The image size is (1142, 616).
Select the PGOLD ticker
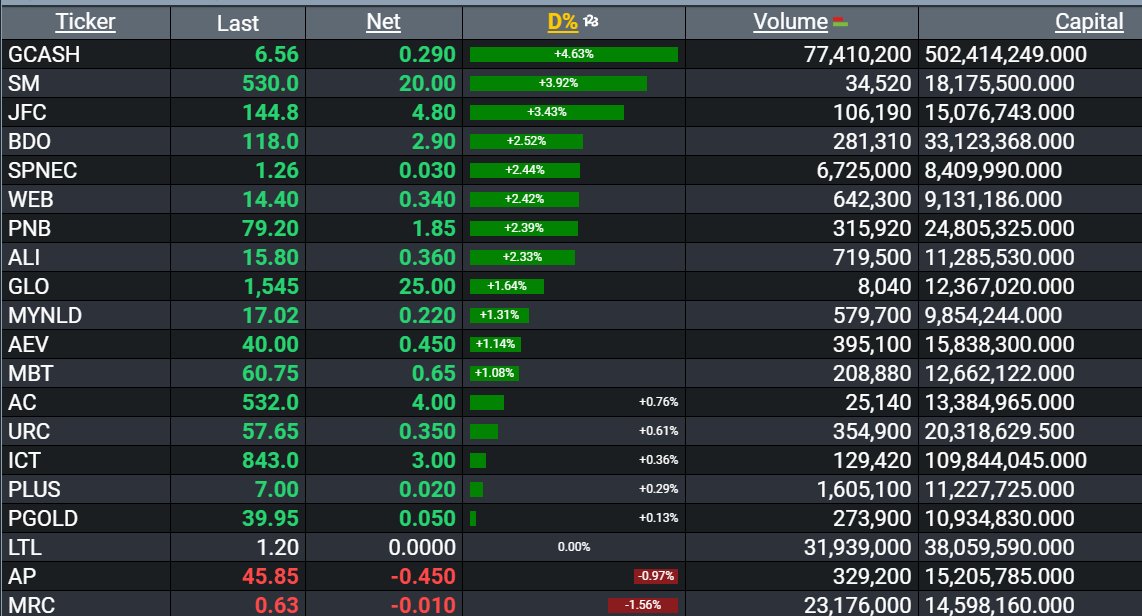pyautogui.click(x=43, y=519)
